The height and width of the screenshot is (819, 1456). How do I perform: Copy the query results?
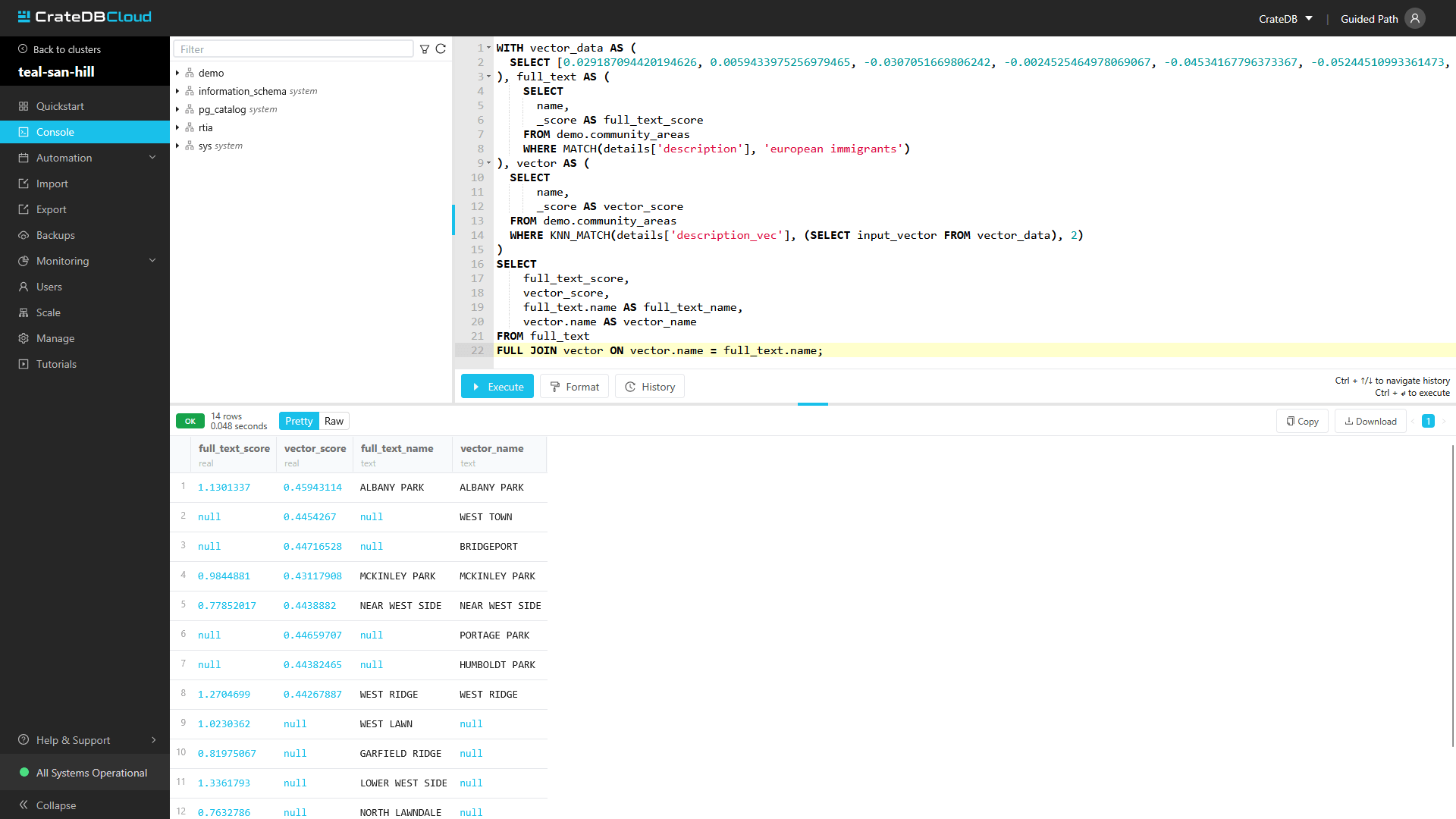coord(1302,421)
